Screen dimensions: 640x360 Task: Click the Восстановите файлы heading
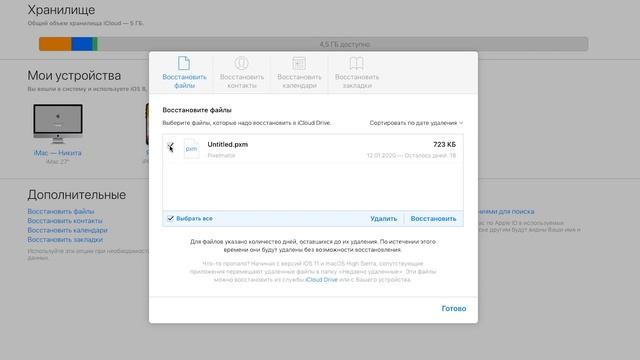(x=197, y=110)
